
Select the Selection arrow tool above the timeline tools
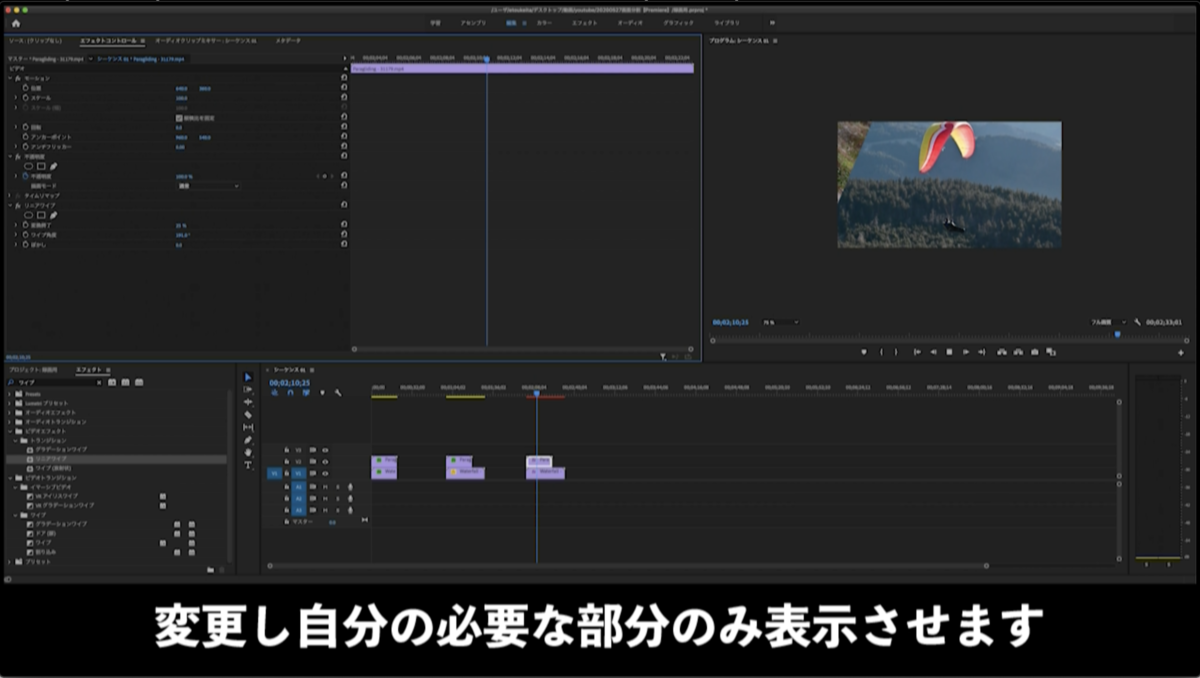pyautogui.click(x=247, y=378)
